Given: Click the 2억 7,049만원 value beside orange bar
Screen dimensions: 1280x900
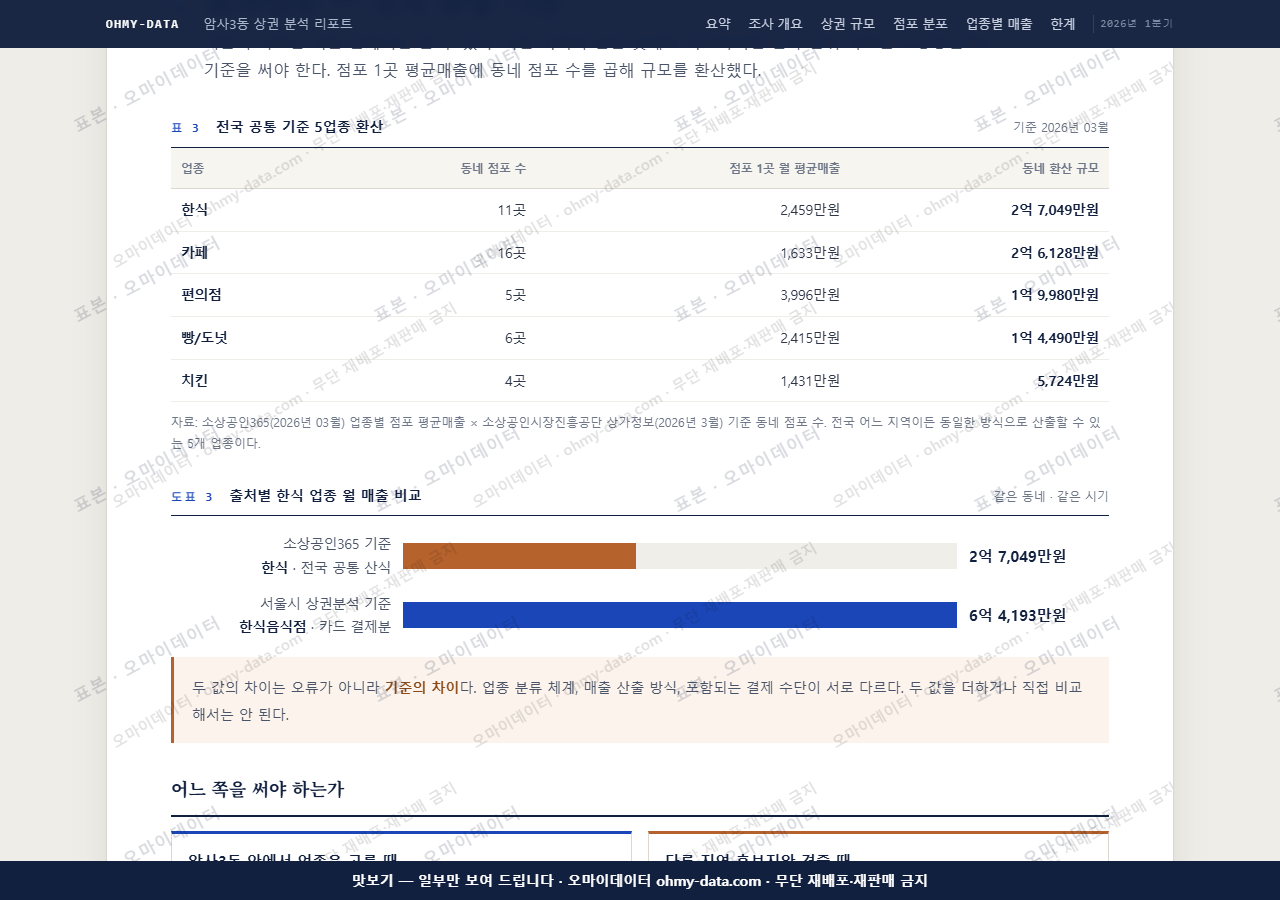Looking at the screenshot, I should click(x=1018, y=556).
